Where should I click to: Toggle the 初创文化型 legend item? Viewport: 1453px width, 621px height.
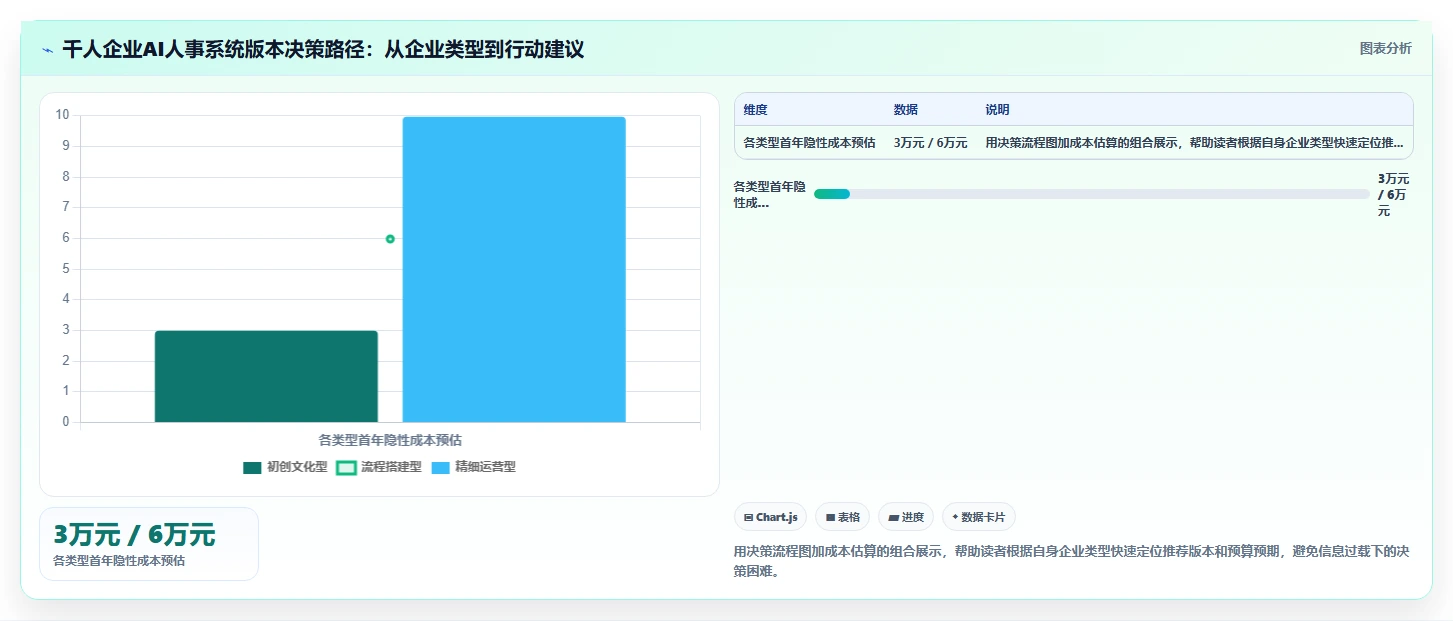tap(285, 467)
